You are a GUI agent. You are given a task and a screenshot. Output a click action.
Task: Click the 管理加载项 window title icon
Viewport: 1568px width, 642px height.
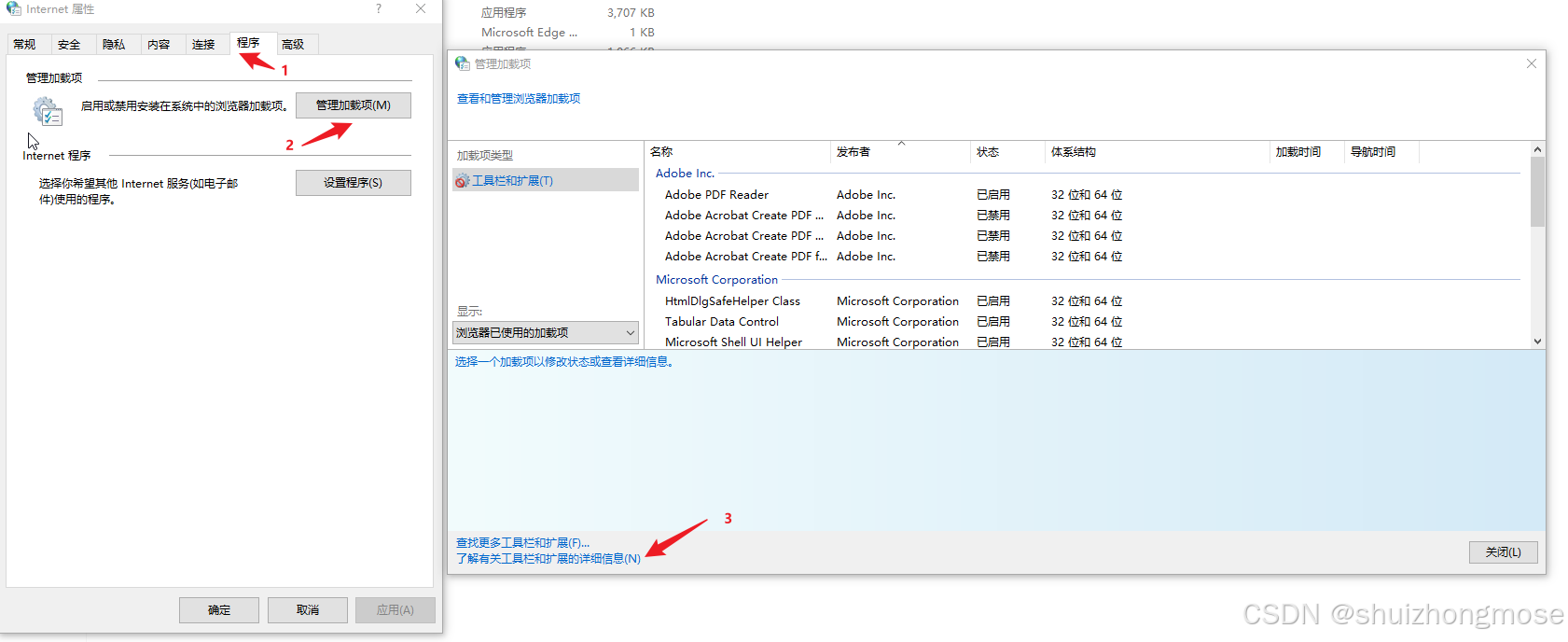click(x=462, y=63)
